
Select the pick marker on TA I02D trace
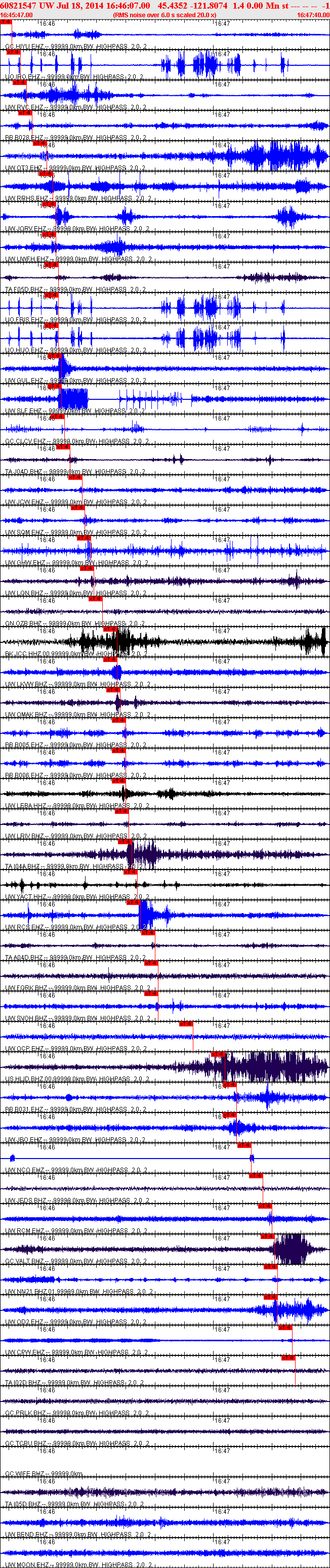click(x=288, y=1358)
